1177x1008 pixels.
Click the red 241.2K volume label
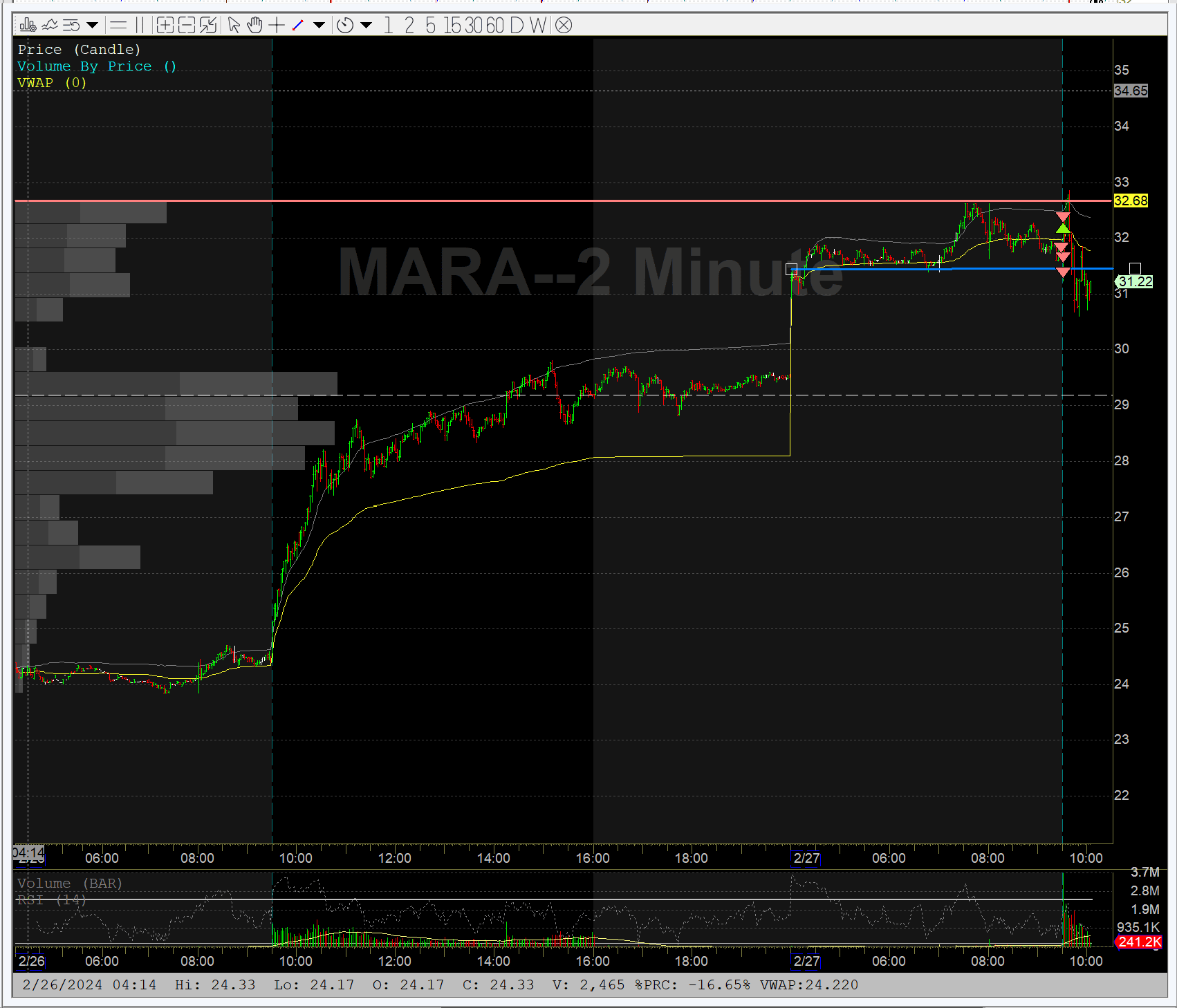(1139, 942)
